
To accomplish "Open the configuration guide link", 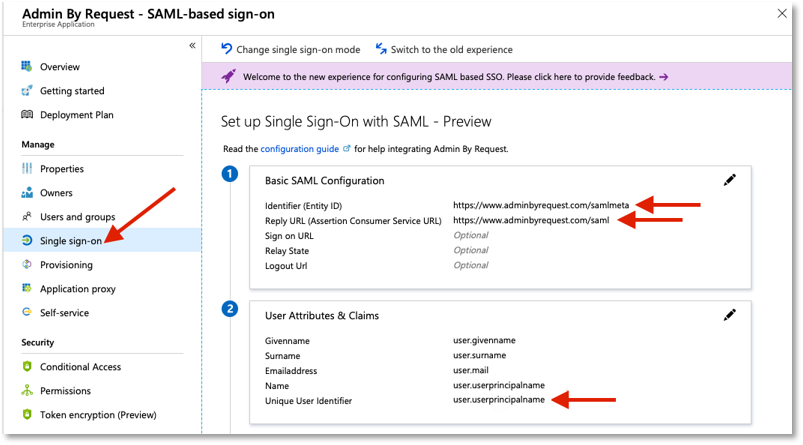I will pos(300,149).
